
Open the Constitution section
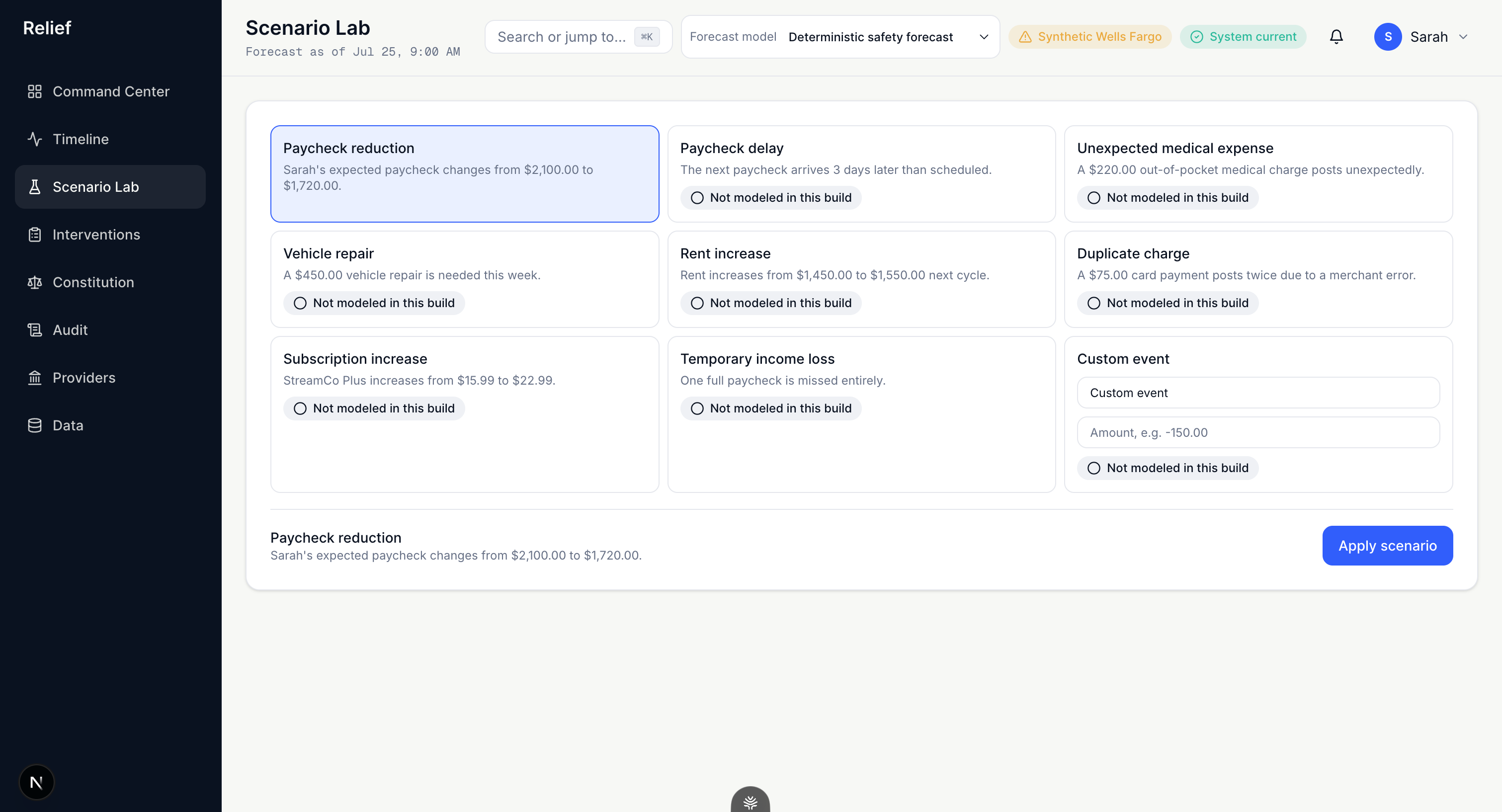click(110, 282)
